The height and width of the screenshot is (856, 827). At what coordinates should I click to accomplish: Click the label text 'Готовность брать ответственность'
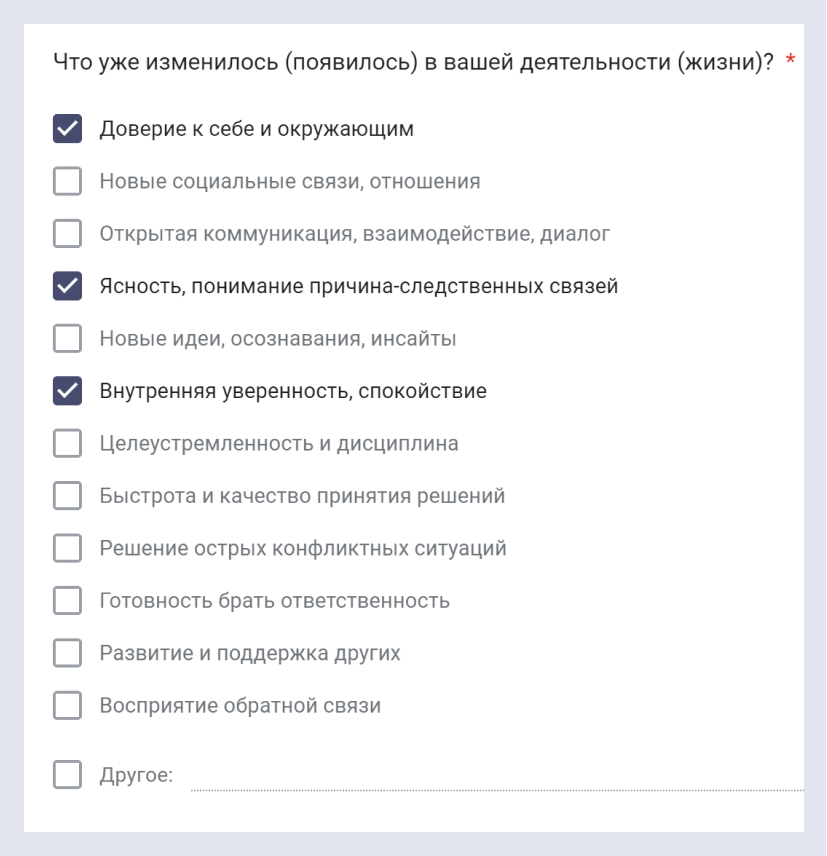click(273, 601)
